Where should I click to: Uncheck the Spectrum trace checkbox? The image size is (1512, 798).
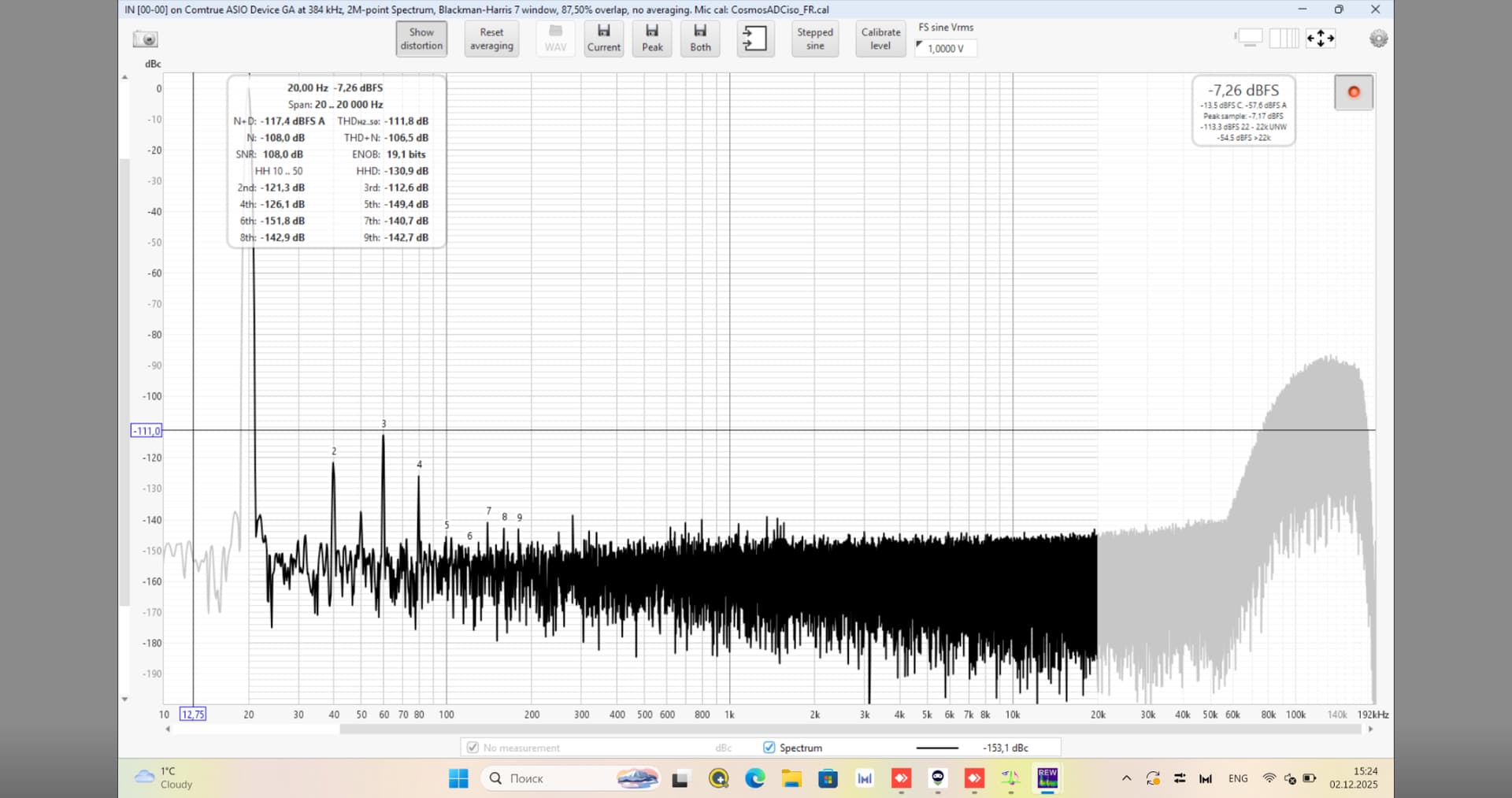[769, 748]
